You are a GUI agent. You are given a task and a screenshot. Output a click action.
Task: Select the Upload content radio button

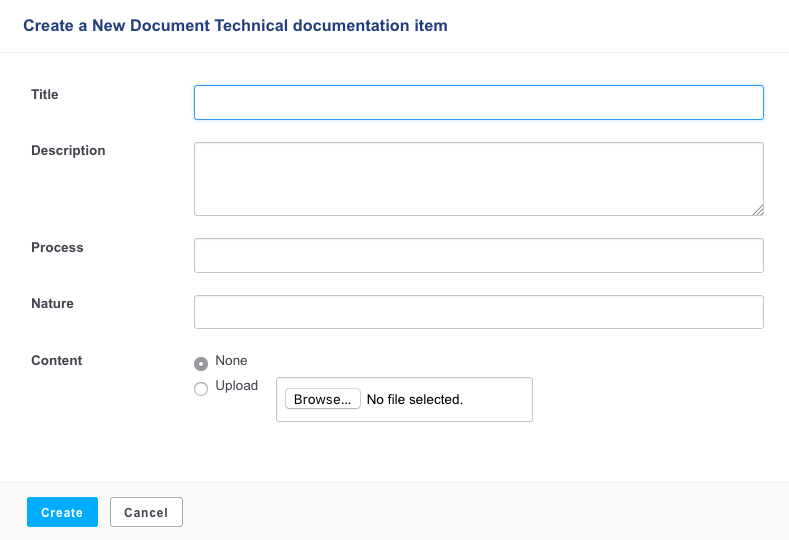[201, 389]
